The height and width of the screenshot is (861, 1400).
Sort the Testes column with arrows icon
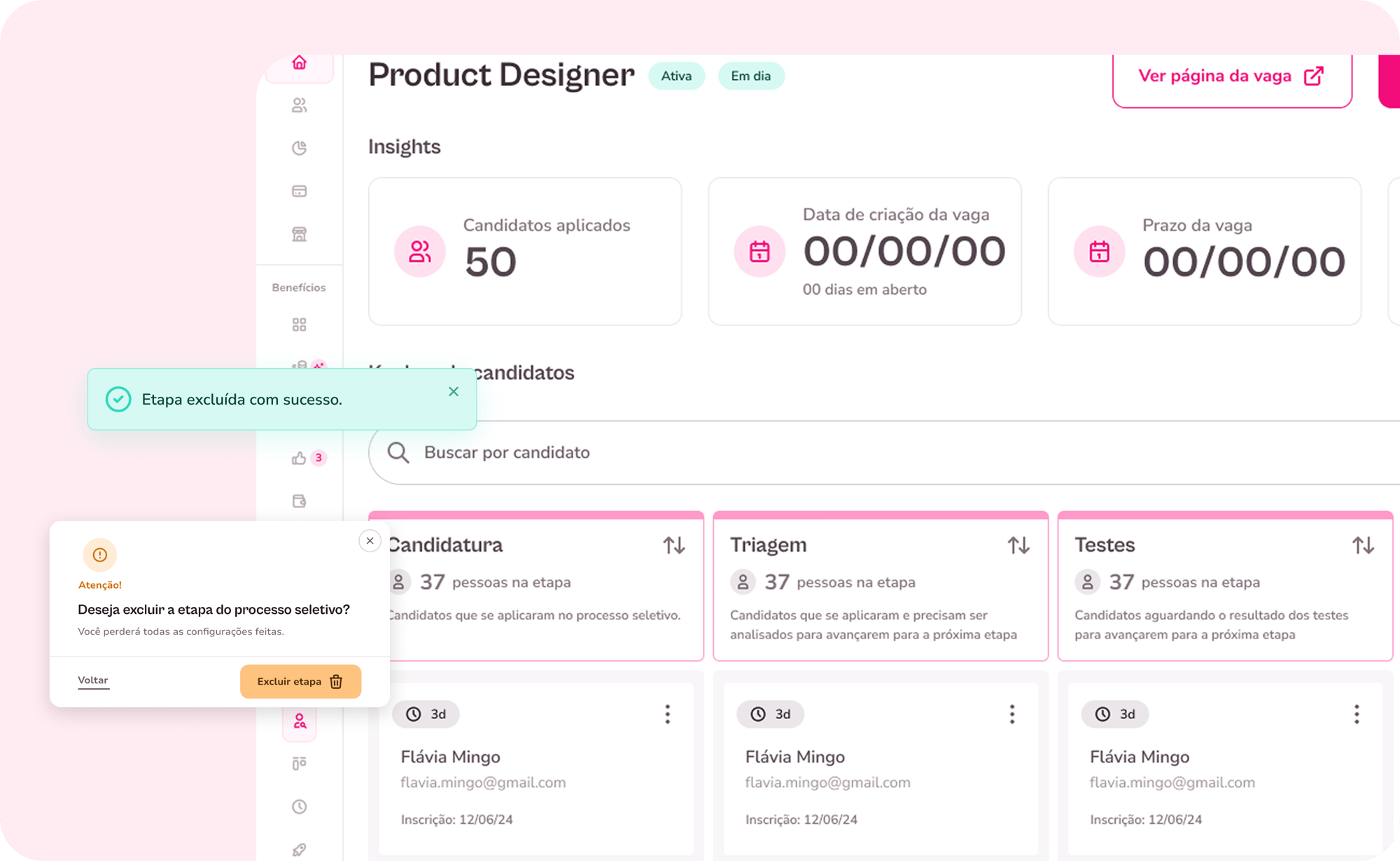1362,545
